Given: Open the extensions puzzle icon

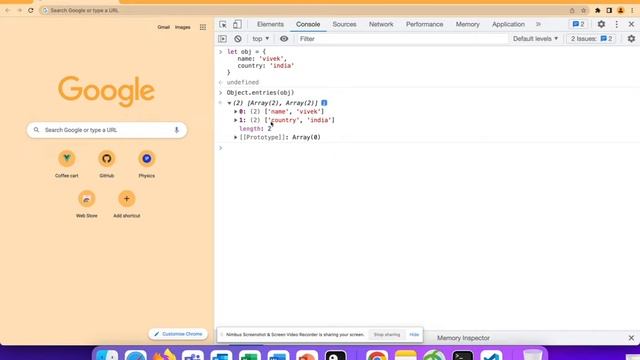Looking at the screenshot, I should [598, 10].
